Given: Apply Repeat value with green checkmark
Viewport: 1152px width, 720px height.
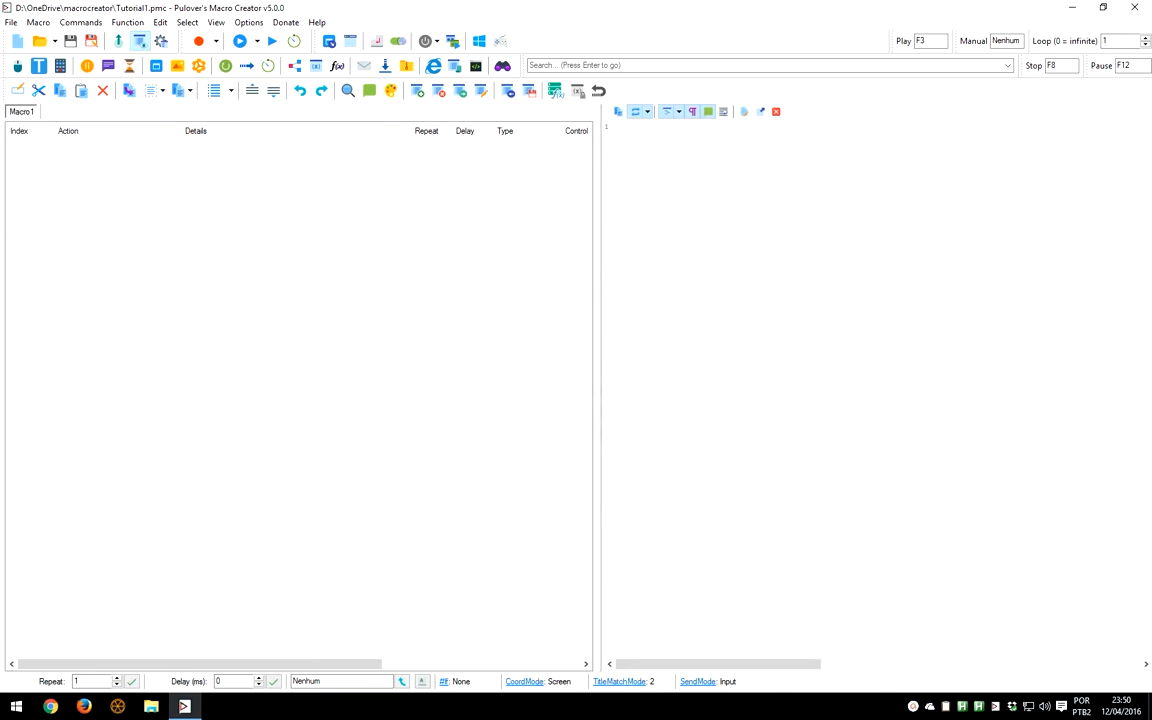Looking at the screenshot, I should [132, 682].
